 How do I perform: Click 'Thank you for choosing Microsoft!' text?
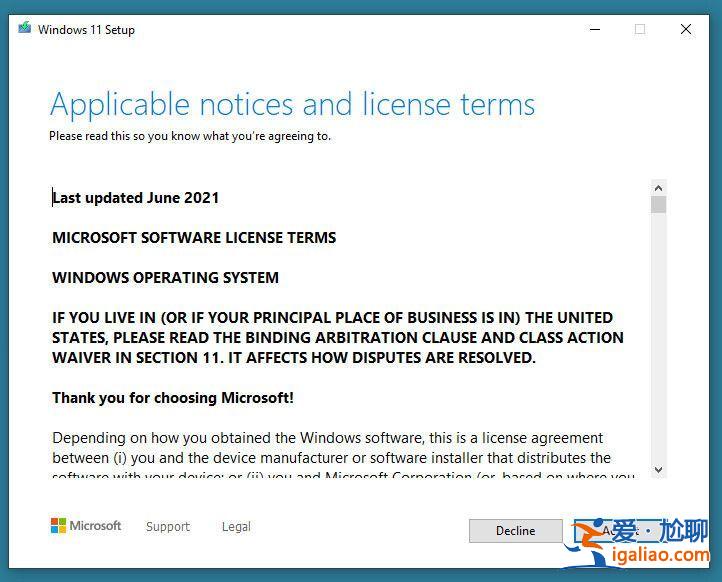pos(173,398)
